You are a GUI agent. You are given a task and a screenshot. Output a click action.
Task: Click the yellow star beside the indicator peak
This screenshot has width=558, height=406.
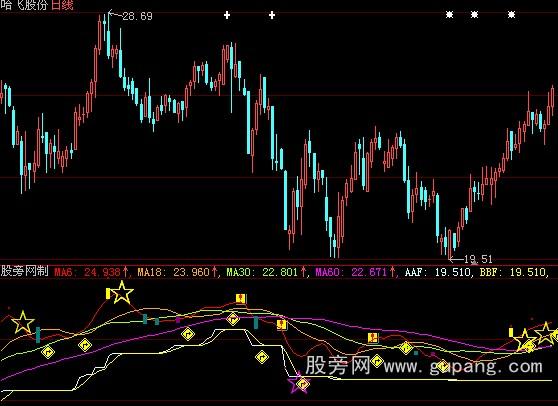122,292
